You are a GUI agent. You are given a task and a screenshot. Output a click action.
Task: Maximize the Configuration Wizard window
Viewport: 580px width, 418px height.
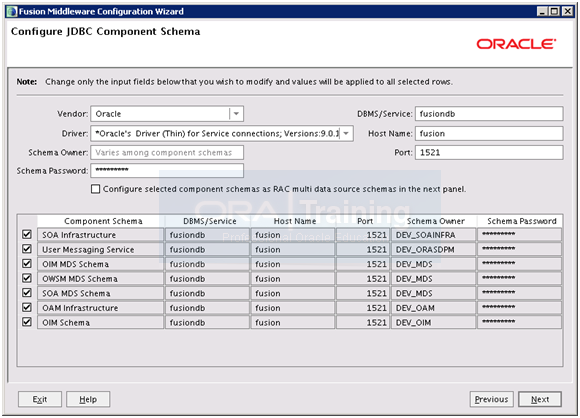pyautogui.click(x=554, y=11)
